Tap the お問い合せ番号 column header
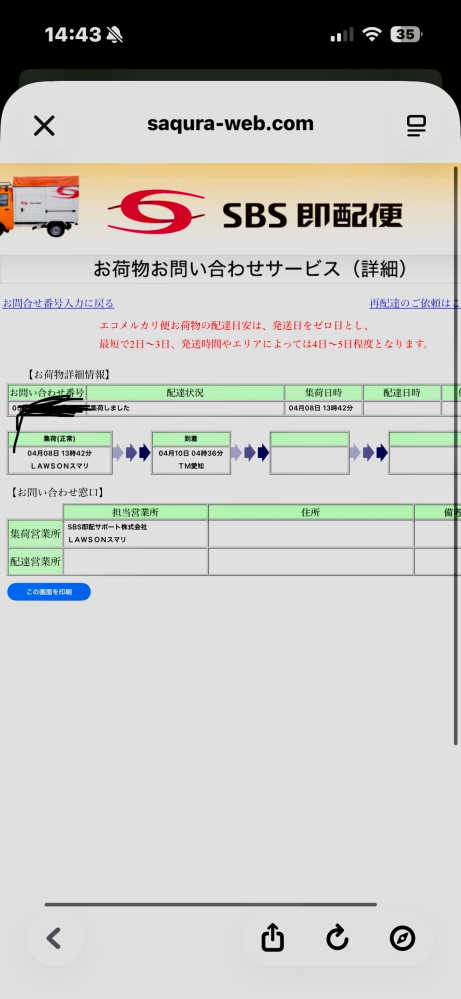The width and height of the screenshot is (461, 999). click(x=47, y=393)
